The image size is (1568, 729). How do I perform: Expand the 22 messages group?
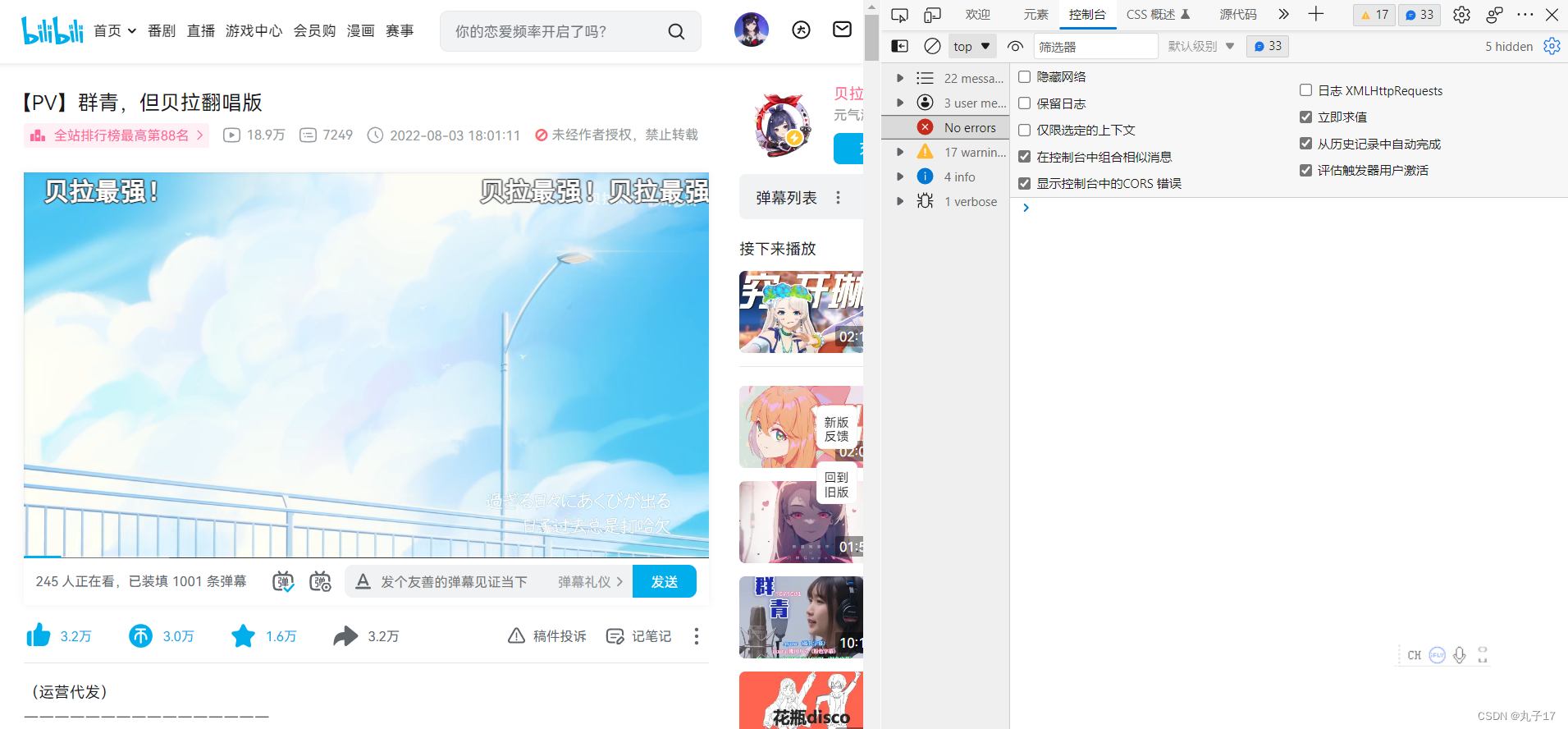click(x=900, y=78)
